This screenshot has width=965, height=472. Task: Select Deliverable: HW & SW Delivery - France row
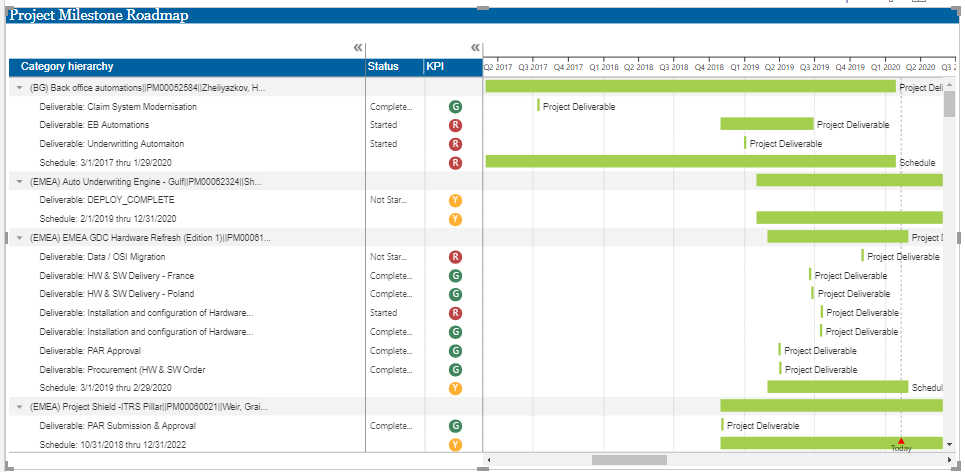pos(246,276)
